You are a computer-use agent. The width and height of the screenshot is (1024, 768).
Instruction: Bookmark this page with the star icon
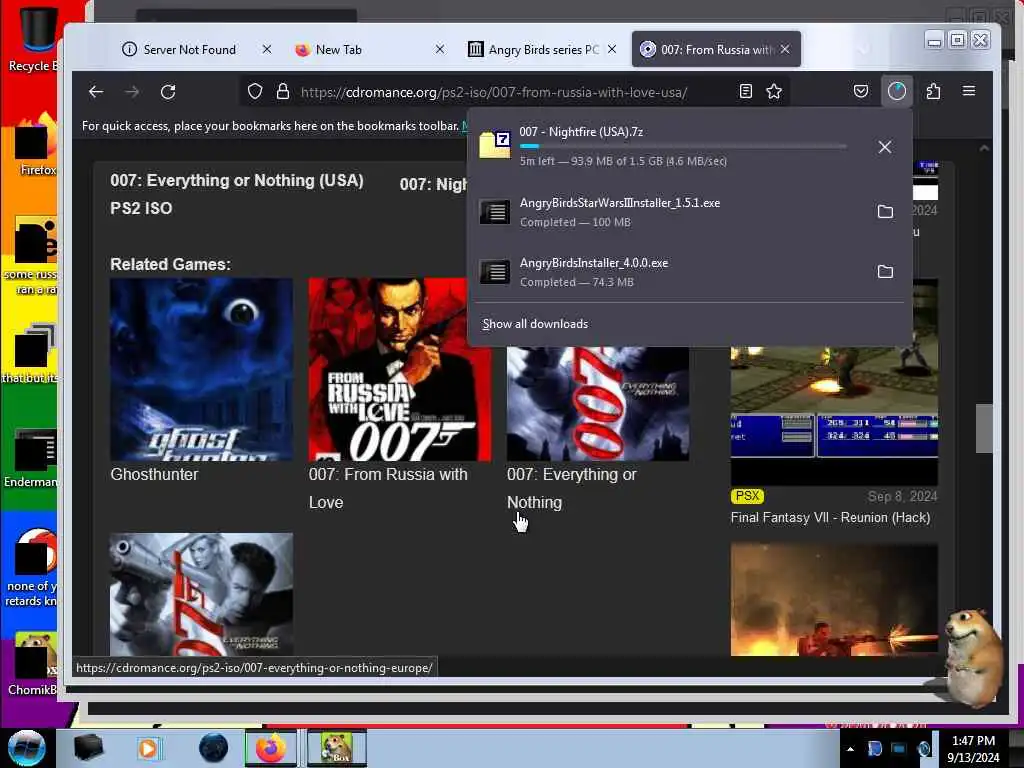774,92
